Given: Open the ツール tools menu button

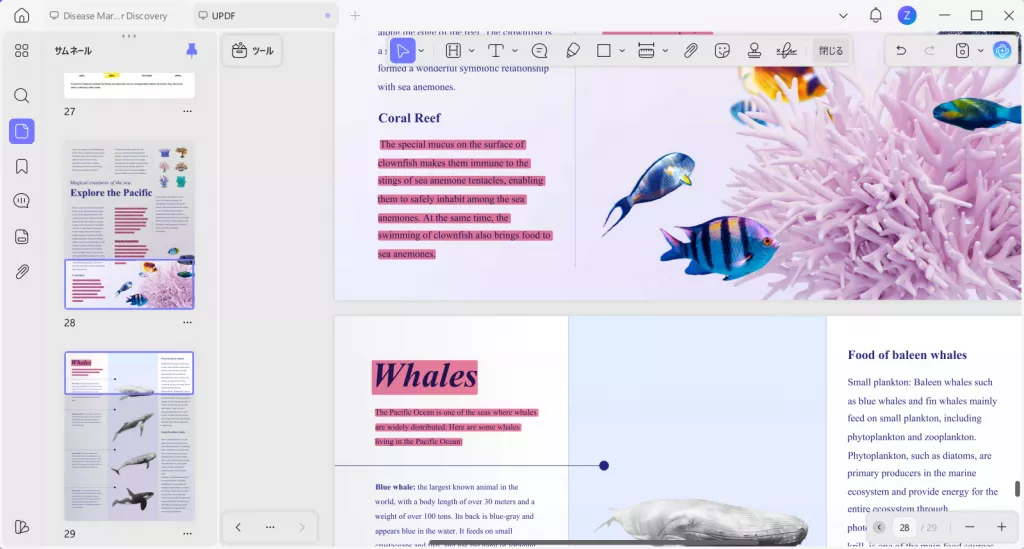Looking at the screenshot, I should click(252, 50).
